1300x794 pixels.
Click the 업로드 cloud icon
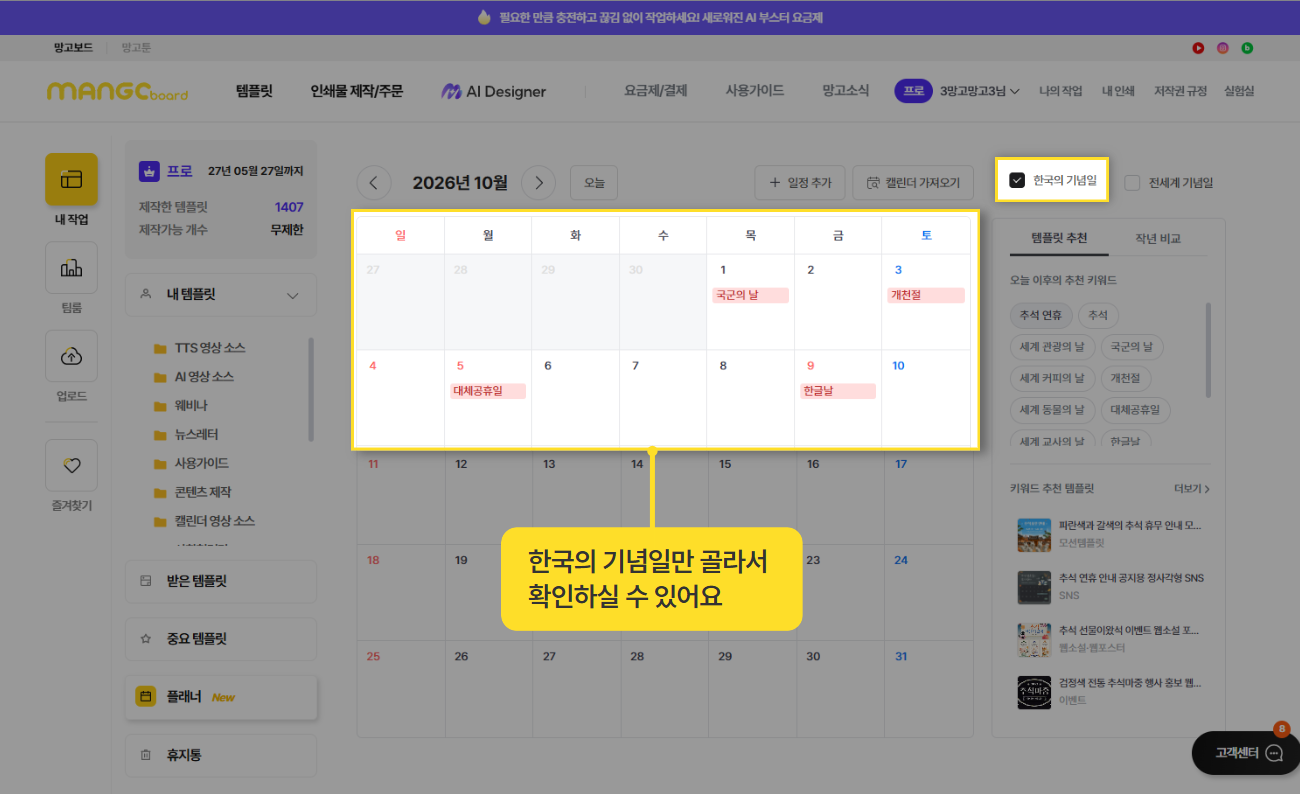pyautogui.click(x=71, y=356)
